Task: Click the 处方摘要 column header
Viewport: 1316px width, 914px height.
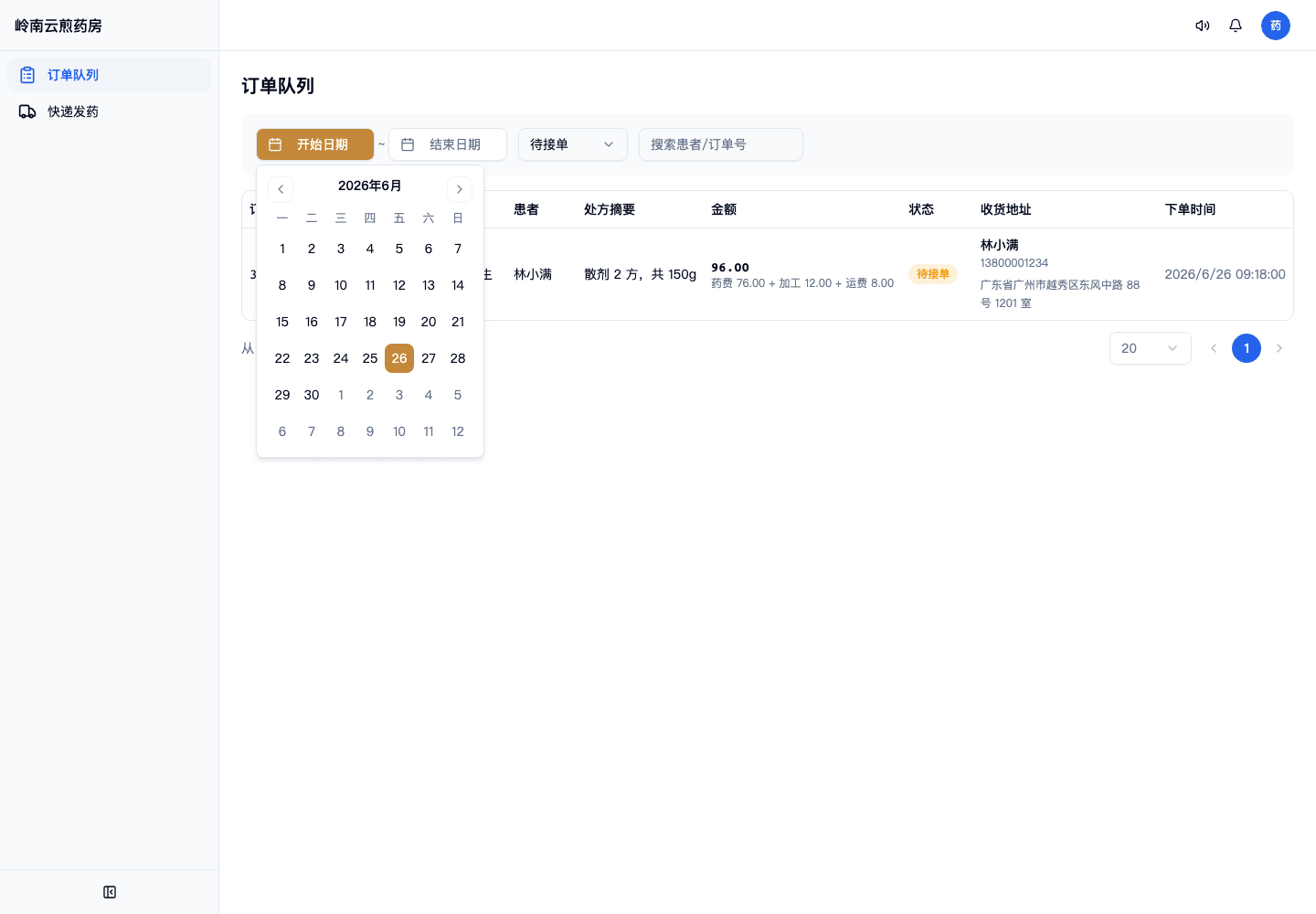Action: tap(610, 209)
